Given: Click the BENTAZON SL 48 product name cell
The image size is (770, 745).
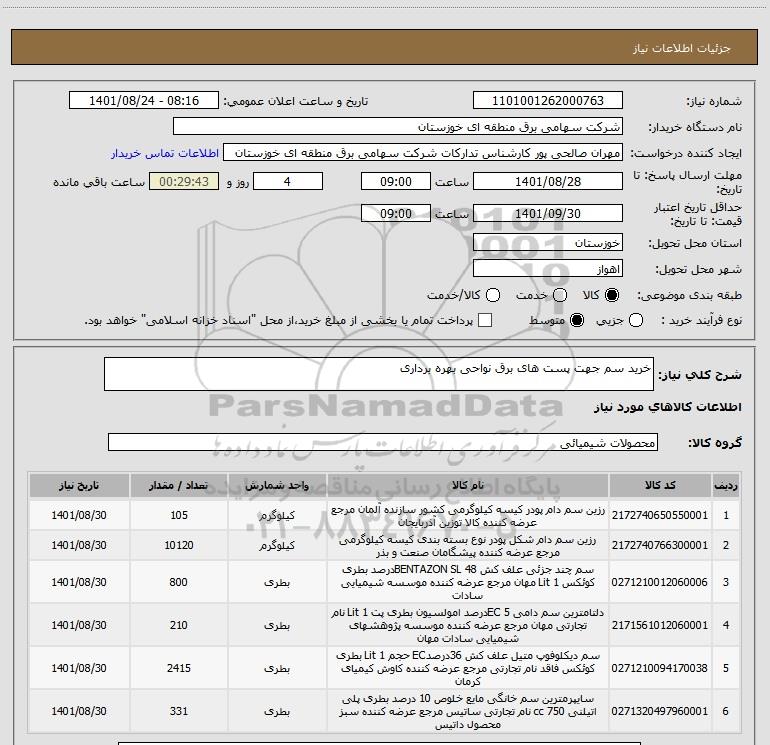Looking at the screenshot, I should (468, 582).
